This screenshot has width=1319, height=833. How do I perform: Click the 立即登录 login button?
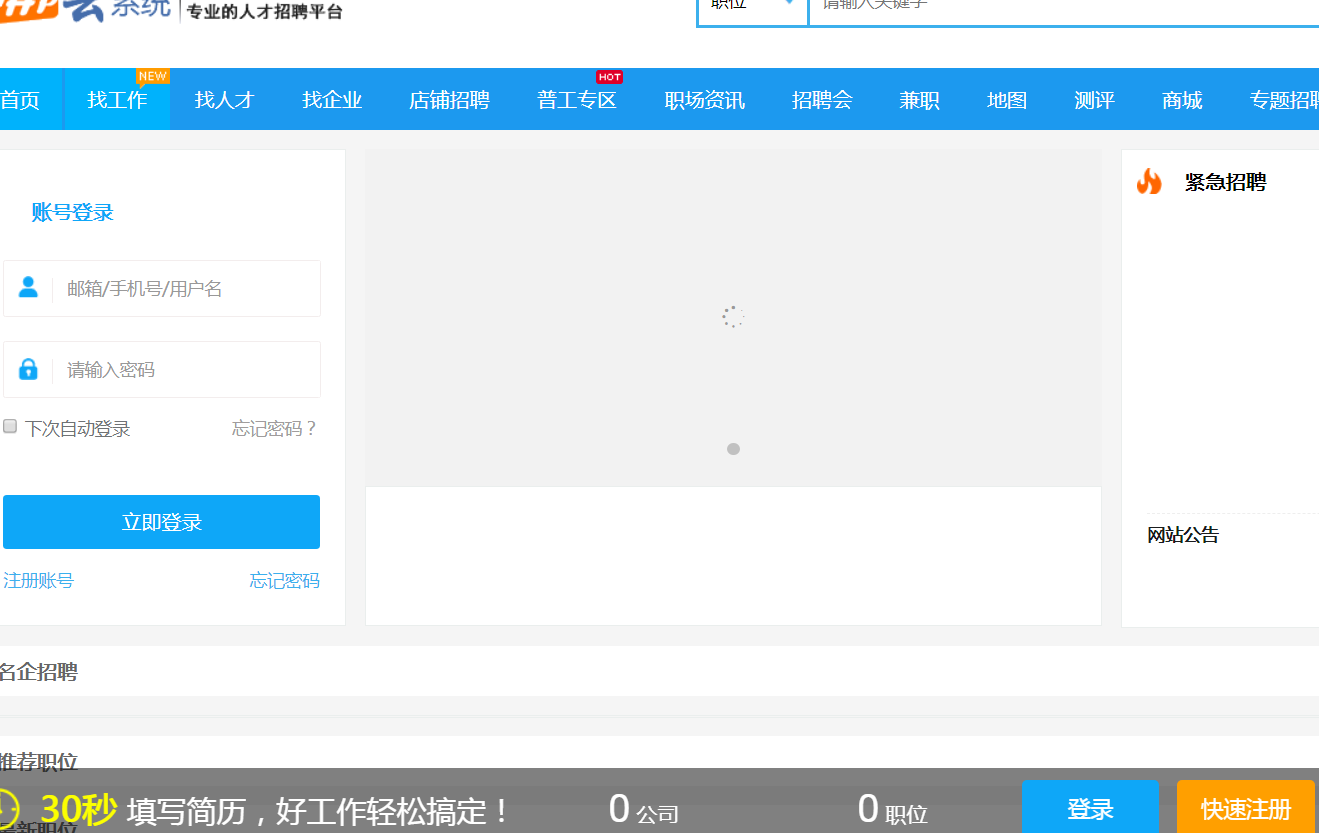click(x=161, y=521)
